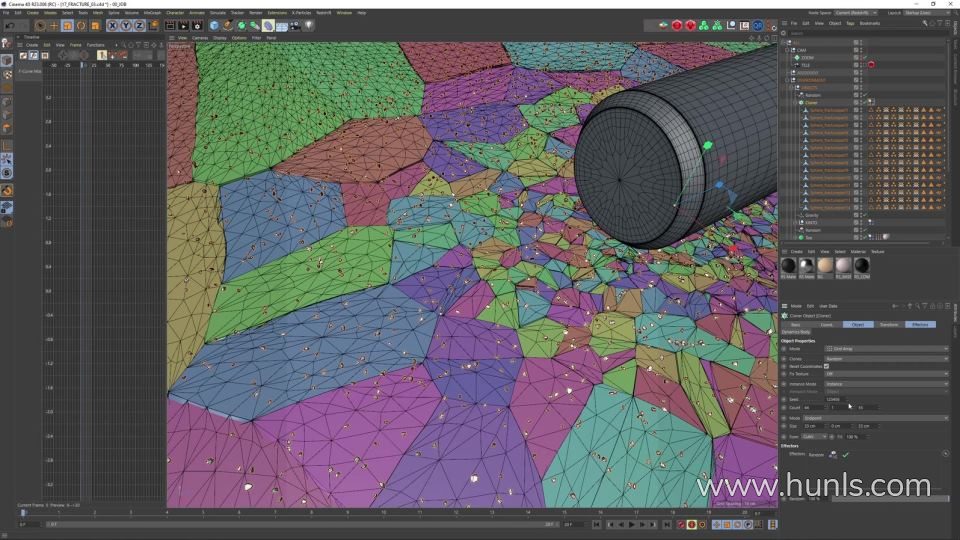Open the Edit Render Settings icon
This screenshot has width=960, height=540.
(197, 26)
